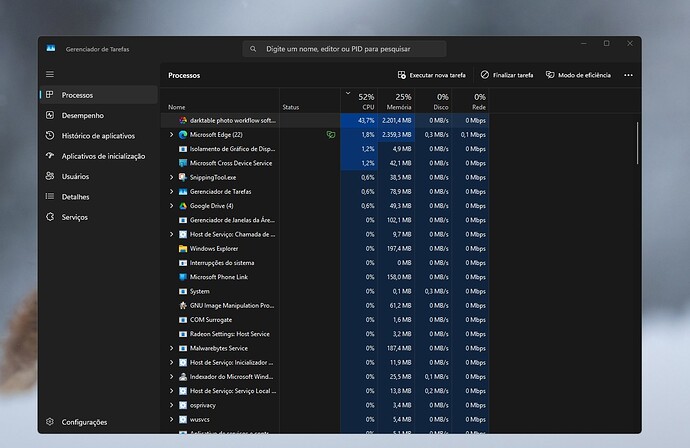Click the Usuários icon in the sidebar
690x448 pixels.
click(x=51, y=176)
